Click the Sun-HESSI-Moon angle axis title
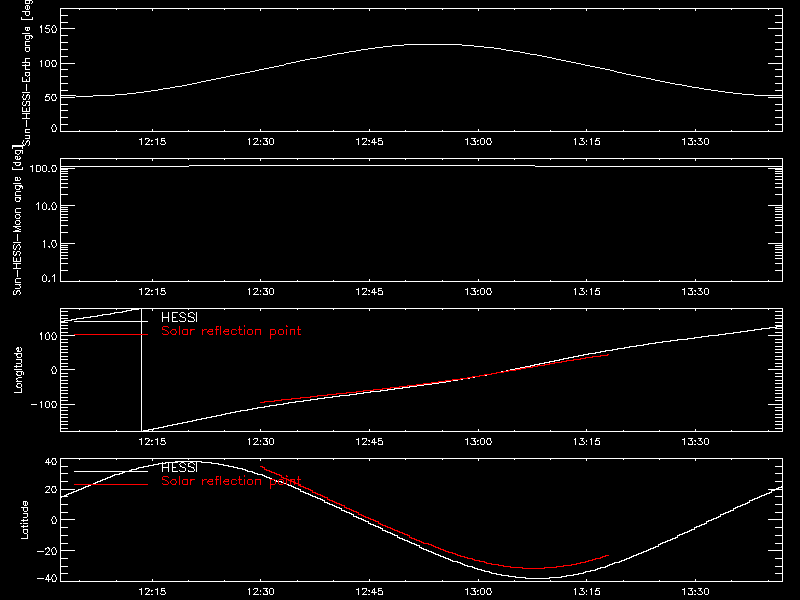The height and width of the screenshot is (600, 800). pyautogui.click(x=17, y=220)
